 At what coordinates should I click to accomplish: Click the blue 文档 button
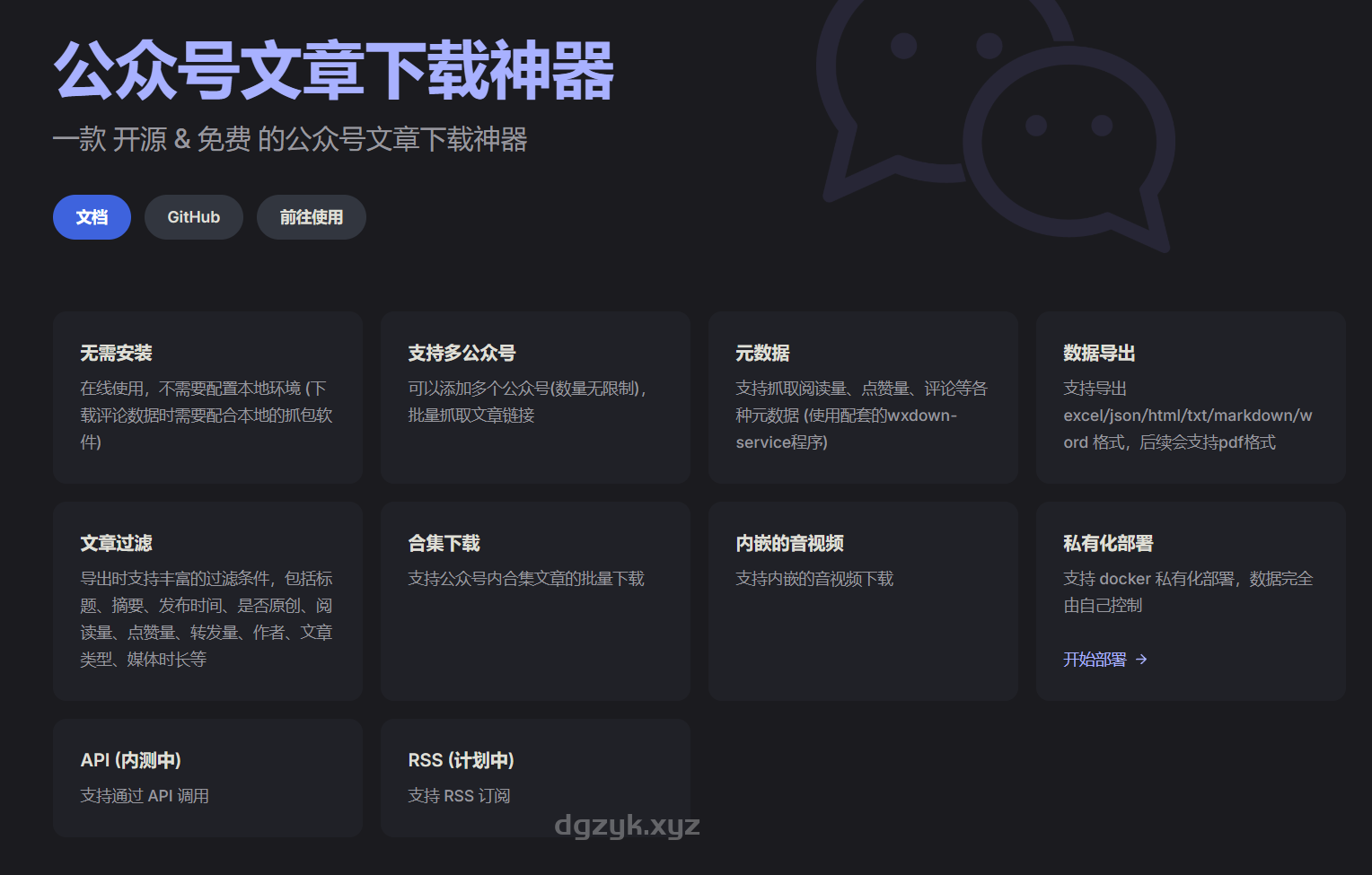[x=92, y=217]
